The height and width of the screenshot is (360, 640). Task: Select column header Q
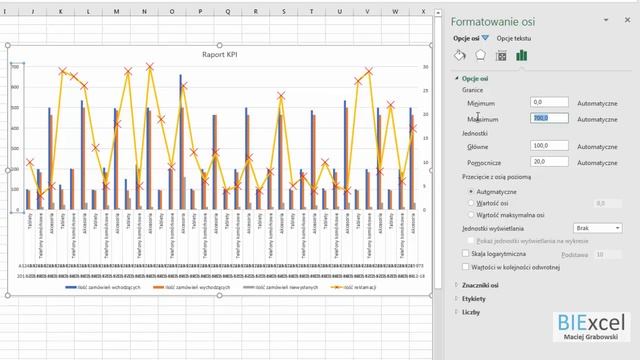click(228, 12)
